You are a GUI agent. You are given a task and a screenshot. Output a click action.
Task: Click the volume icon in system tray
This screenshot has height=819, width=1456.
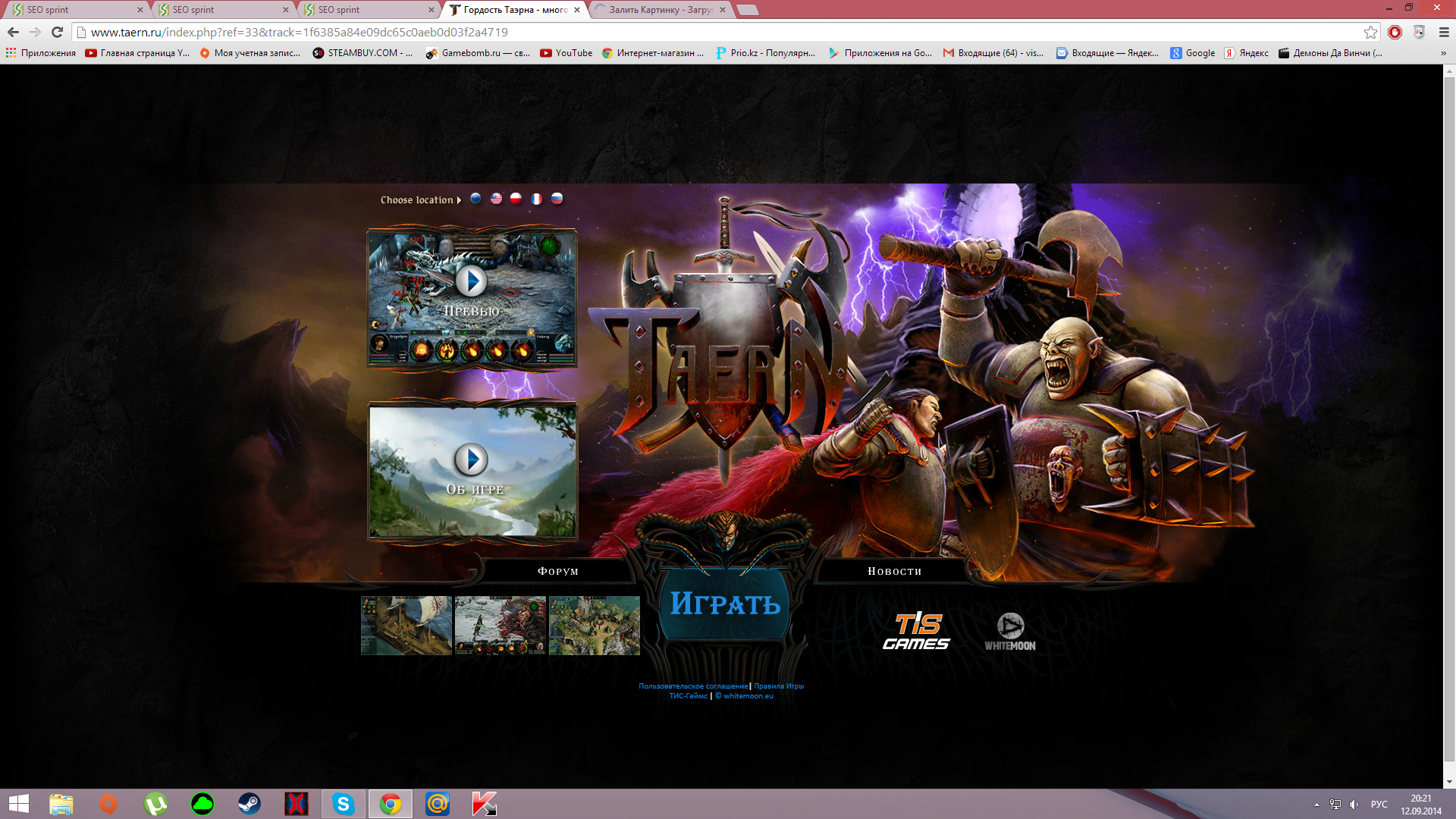click(1354, 805)
